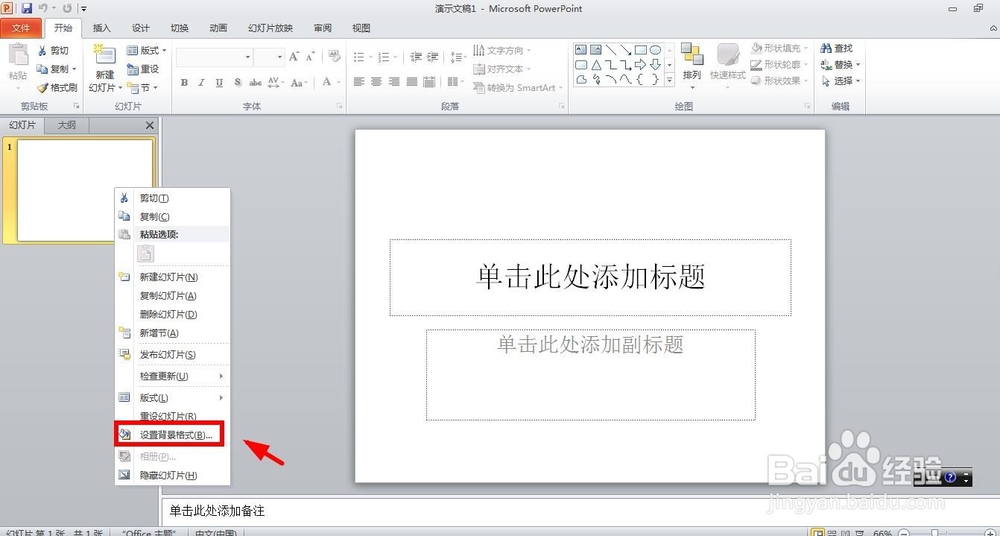Click the Increase Font Size icon
Image resolution: width=1000 pixels, height=536 pixels.
(293, 57)
